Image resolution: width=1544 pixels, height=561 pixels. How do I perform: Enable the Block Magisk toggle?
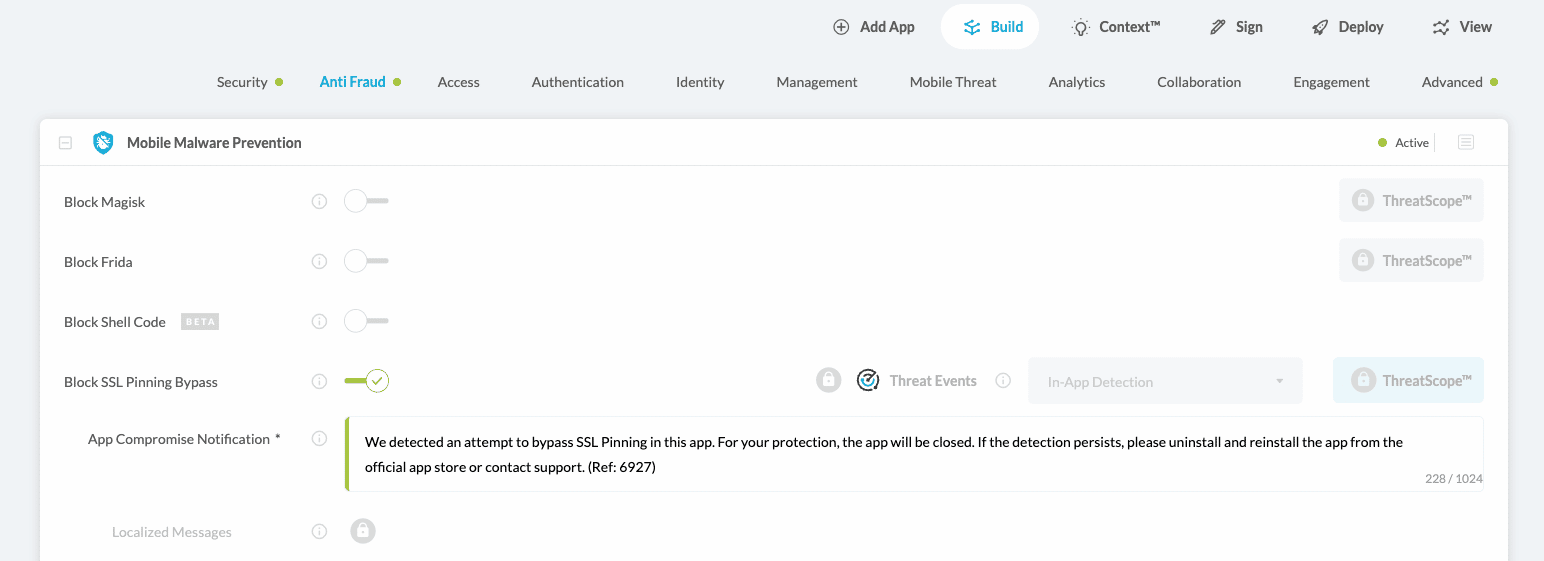pyautogui.click(x=365, y=202)
